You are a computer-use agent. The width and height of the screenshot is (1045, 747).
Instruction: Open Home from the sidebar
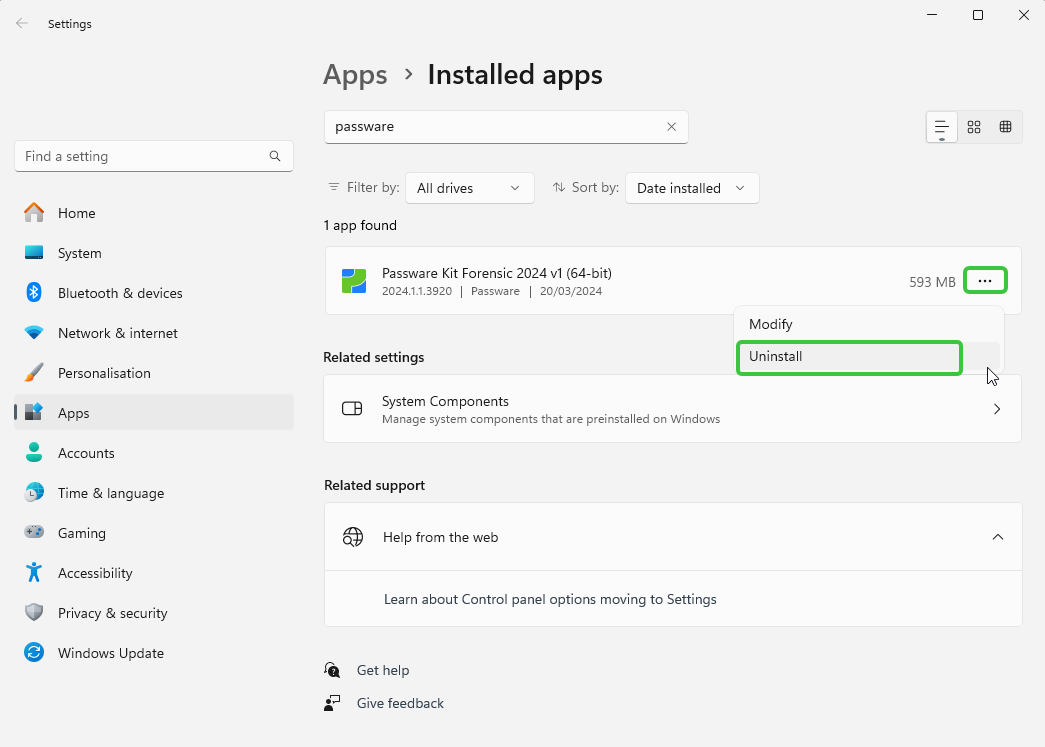coord(154,213)
